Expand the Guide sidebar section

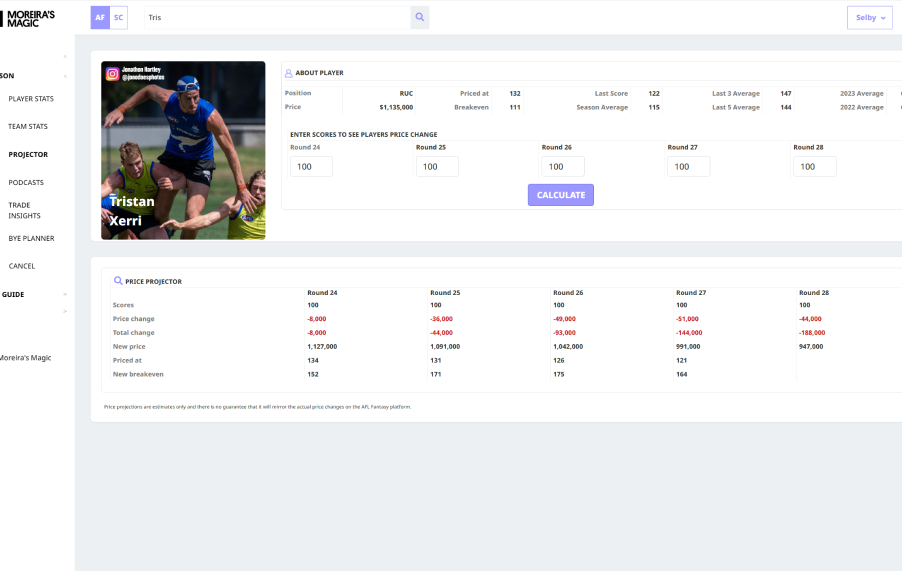(65, 294)
